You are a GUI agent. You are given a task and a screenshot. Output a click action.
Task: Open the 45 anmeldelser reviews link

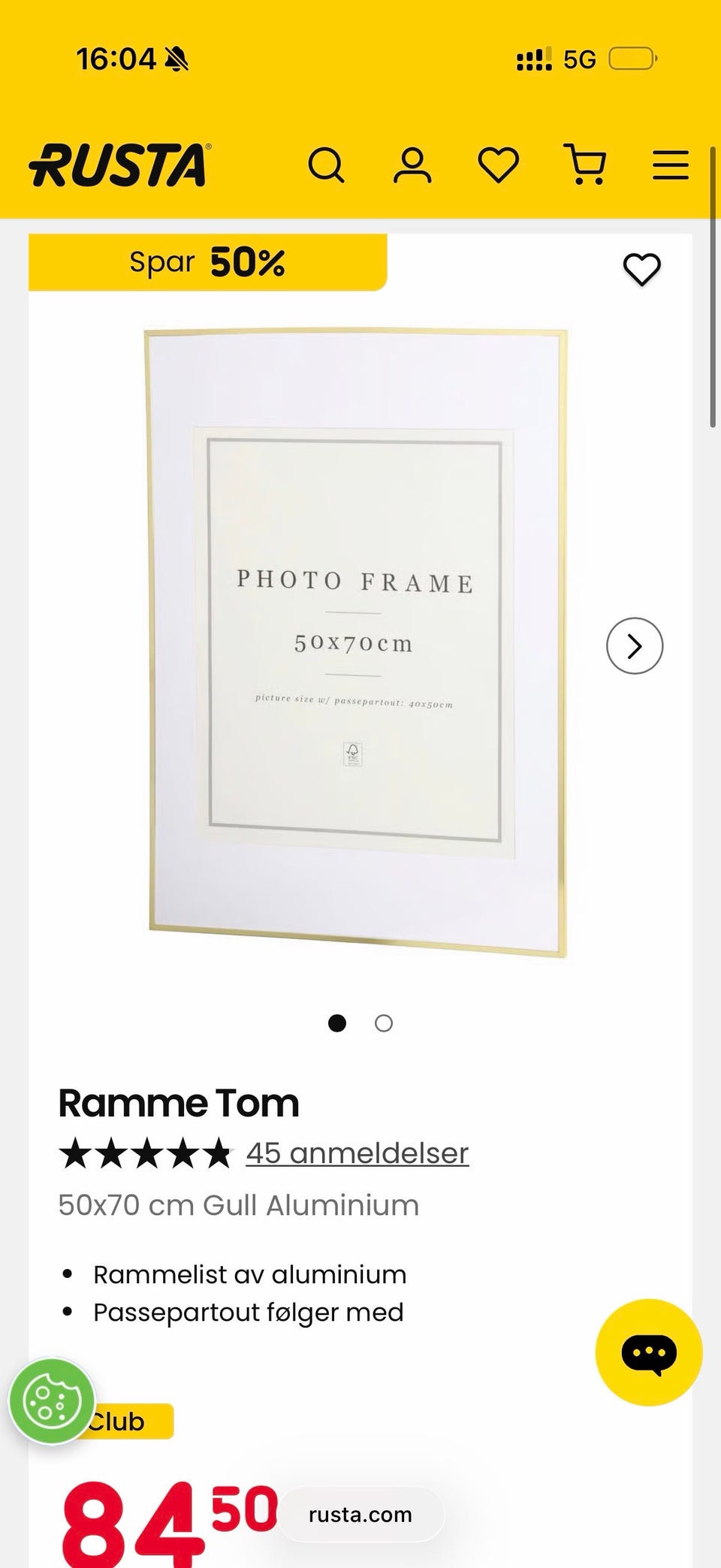357,1153
